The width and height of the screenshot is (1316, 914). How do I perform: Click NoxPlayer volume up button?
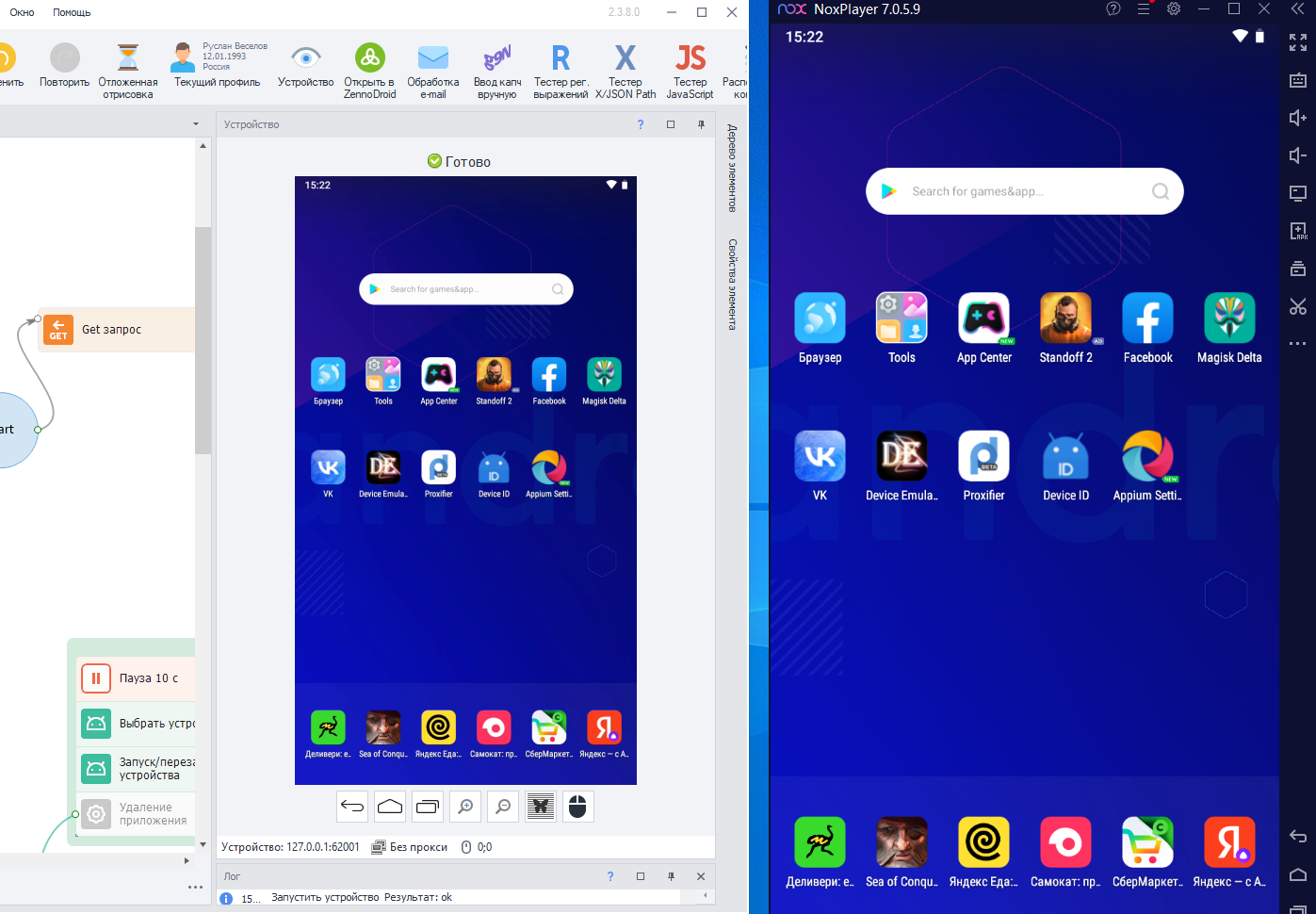(1297, 118)
